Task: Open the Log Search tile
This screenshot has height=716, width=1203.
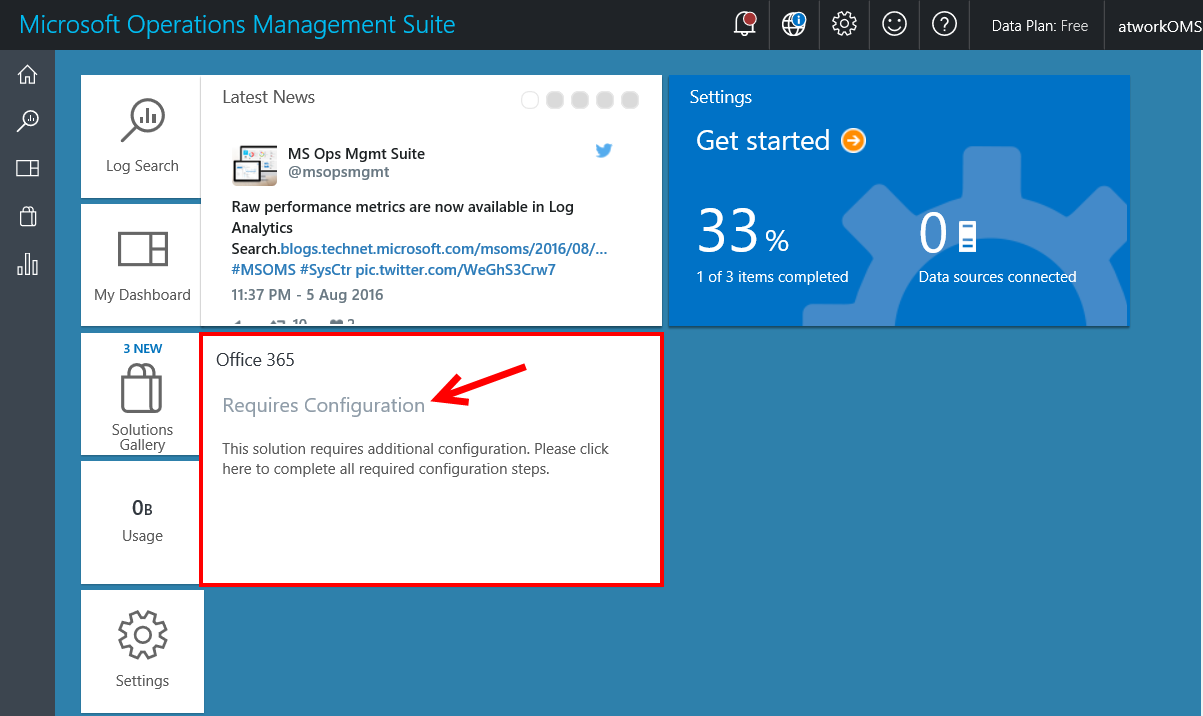Action: [142, 137]
